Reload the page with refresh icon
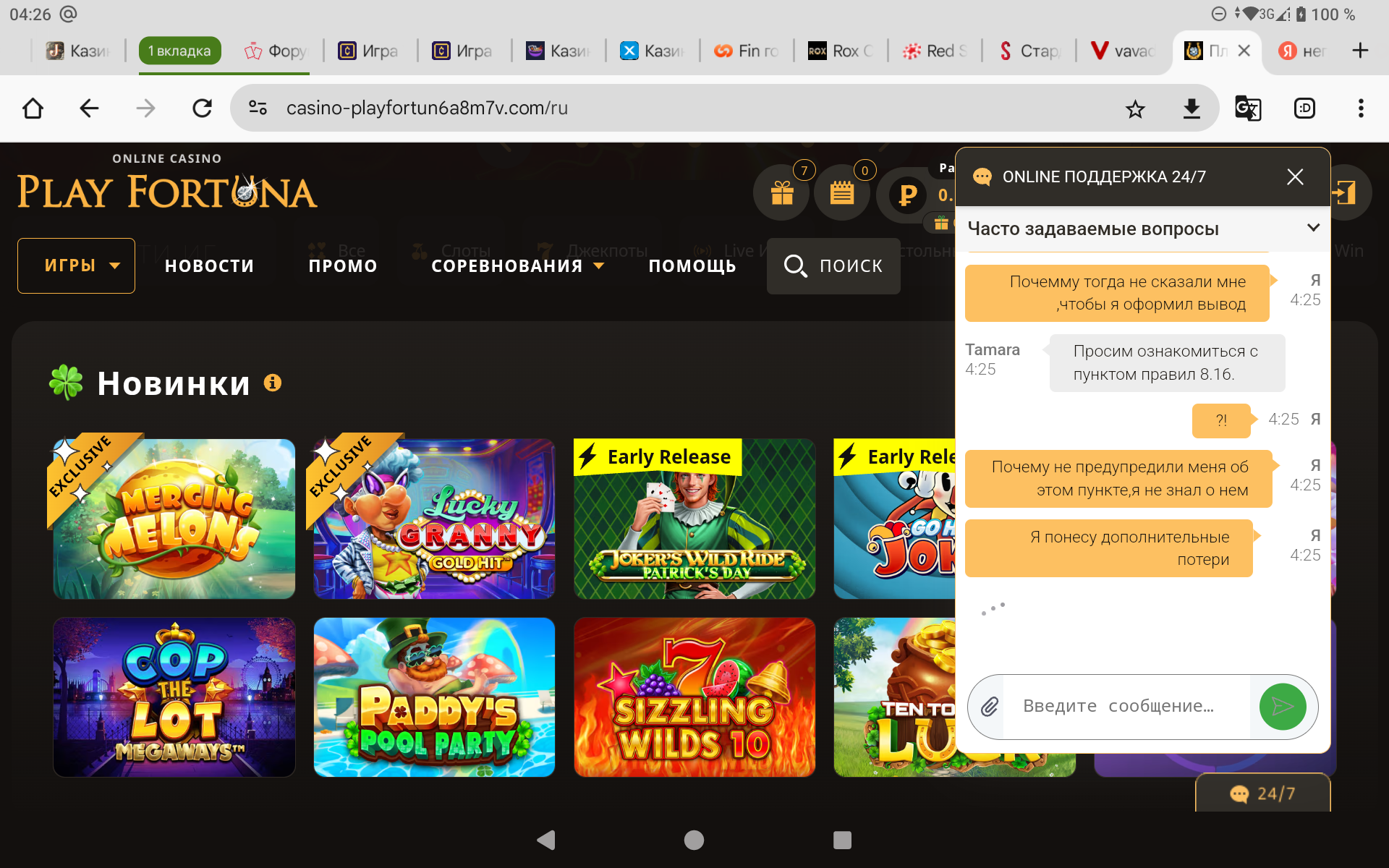Image resolution: width=1389 pixels, height=868 pixels. [202, 109]
